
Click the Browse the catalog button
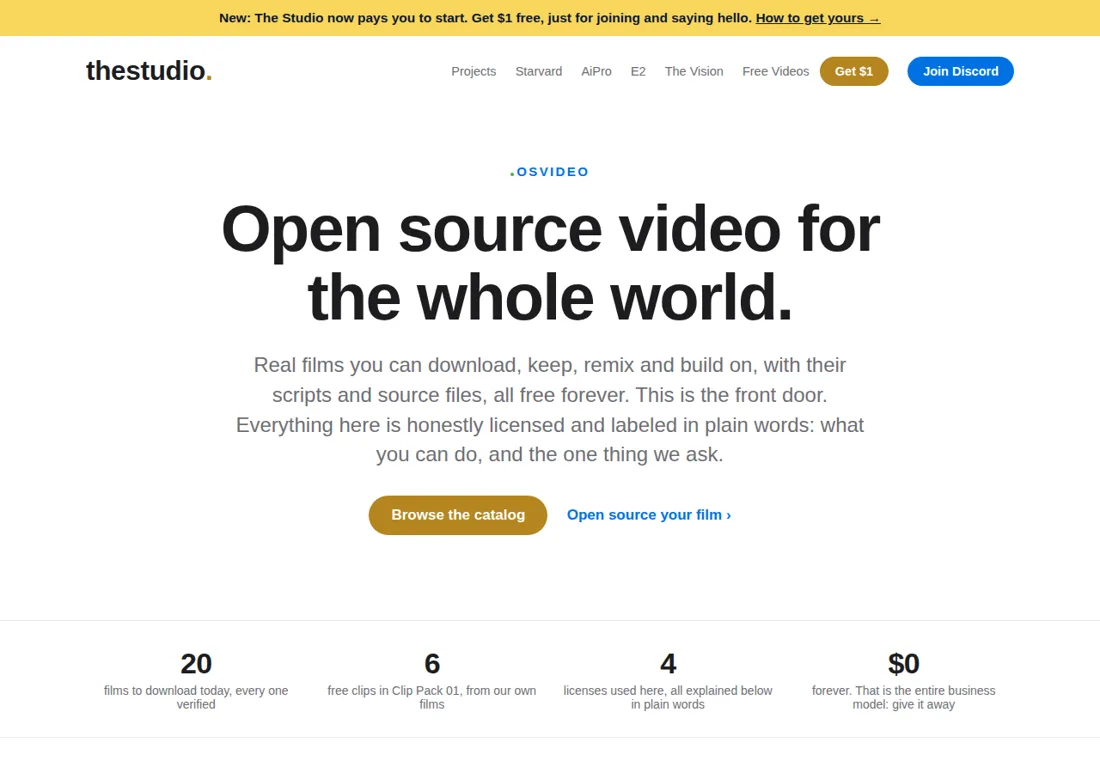click(458, 515)
